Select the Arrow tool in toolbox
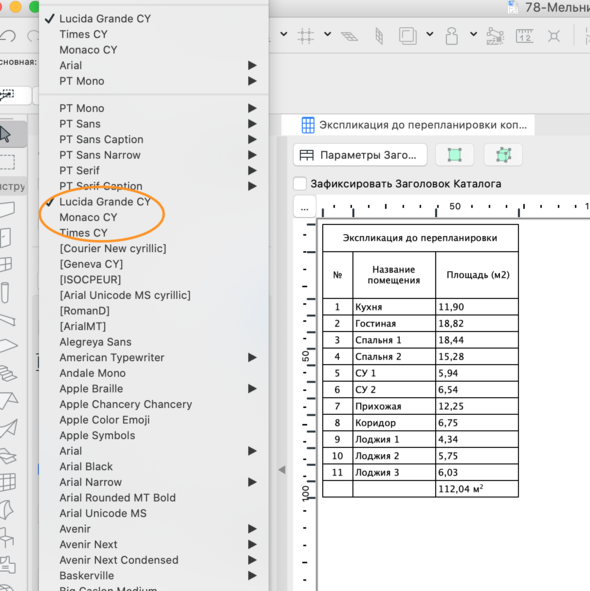The image size is (590, 591). (6, 134)
